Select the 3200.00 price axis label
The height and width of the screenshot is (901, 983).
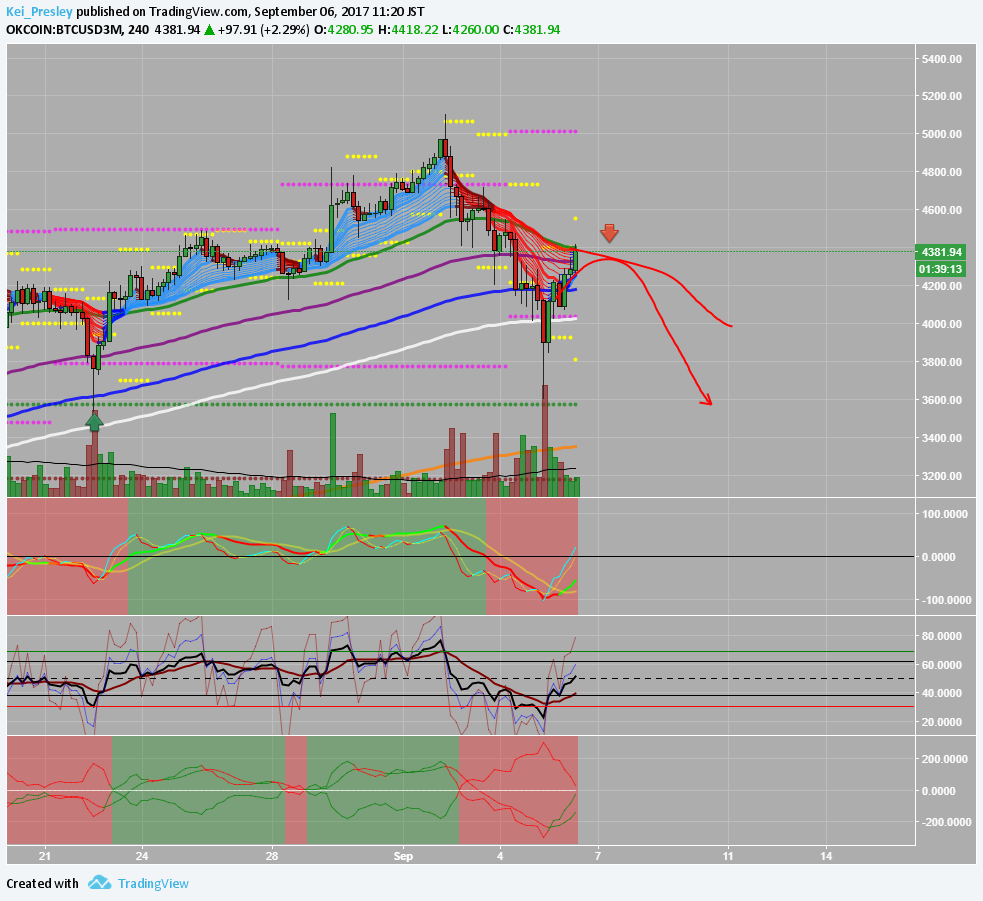click(x=942, y=476)
